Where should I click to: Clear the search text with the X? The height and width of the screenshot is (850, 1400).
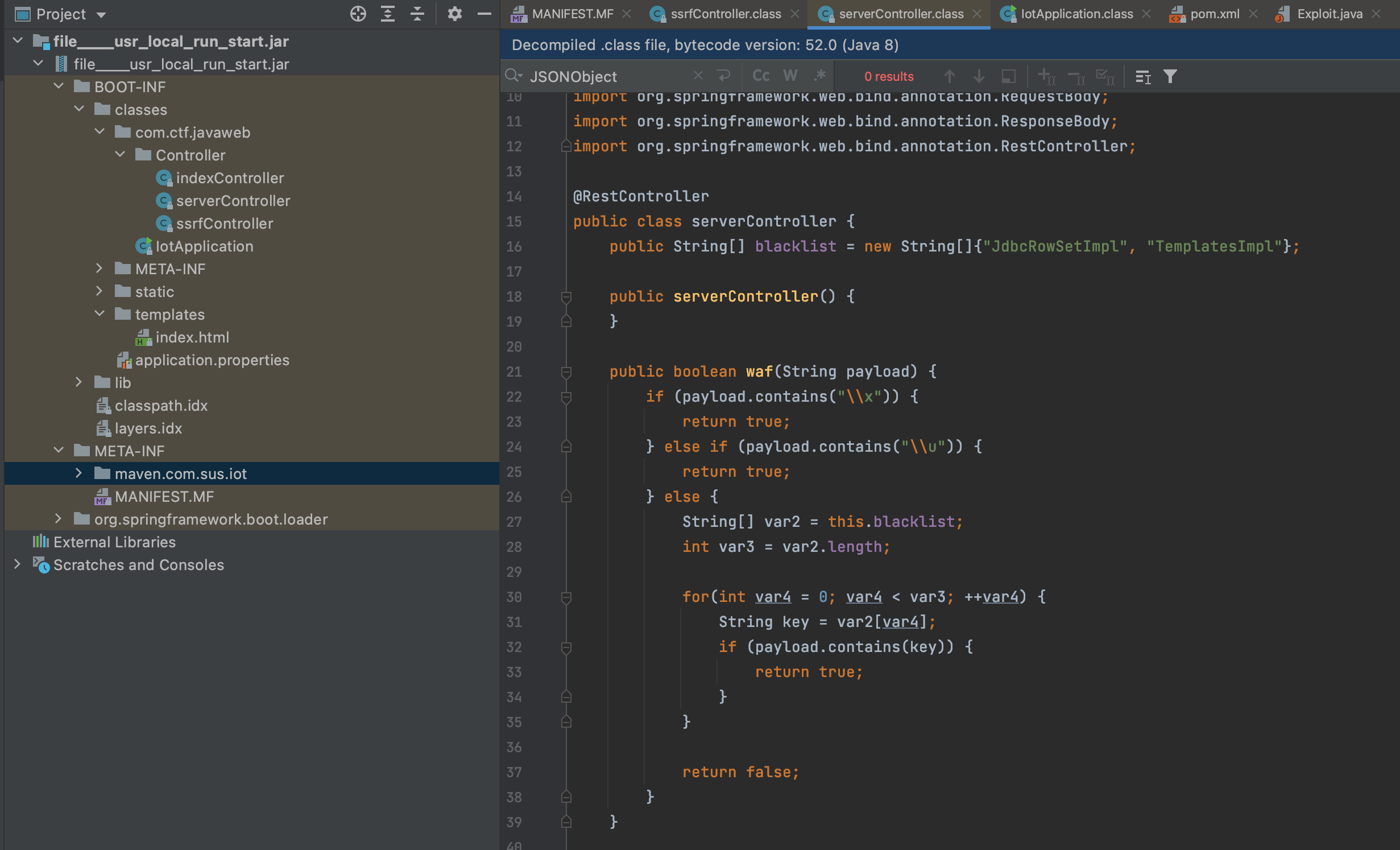(x=698, y=76)
